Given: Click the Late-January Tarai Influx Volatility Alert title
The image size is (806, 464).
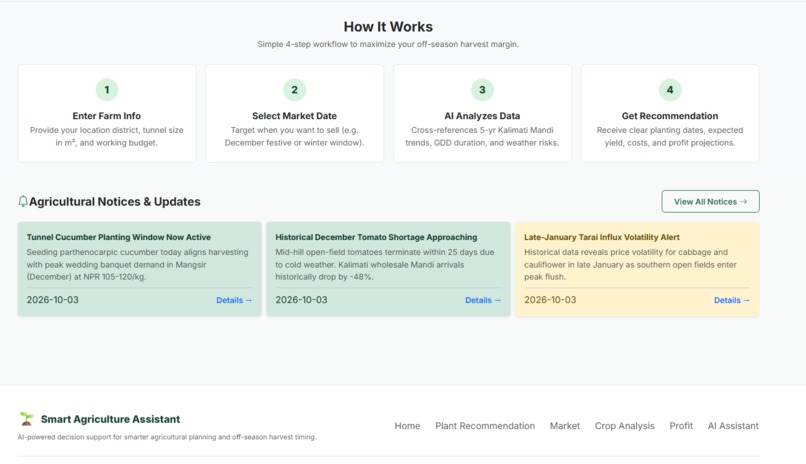Looking at the screenshot, I should tap(602, 237).
